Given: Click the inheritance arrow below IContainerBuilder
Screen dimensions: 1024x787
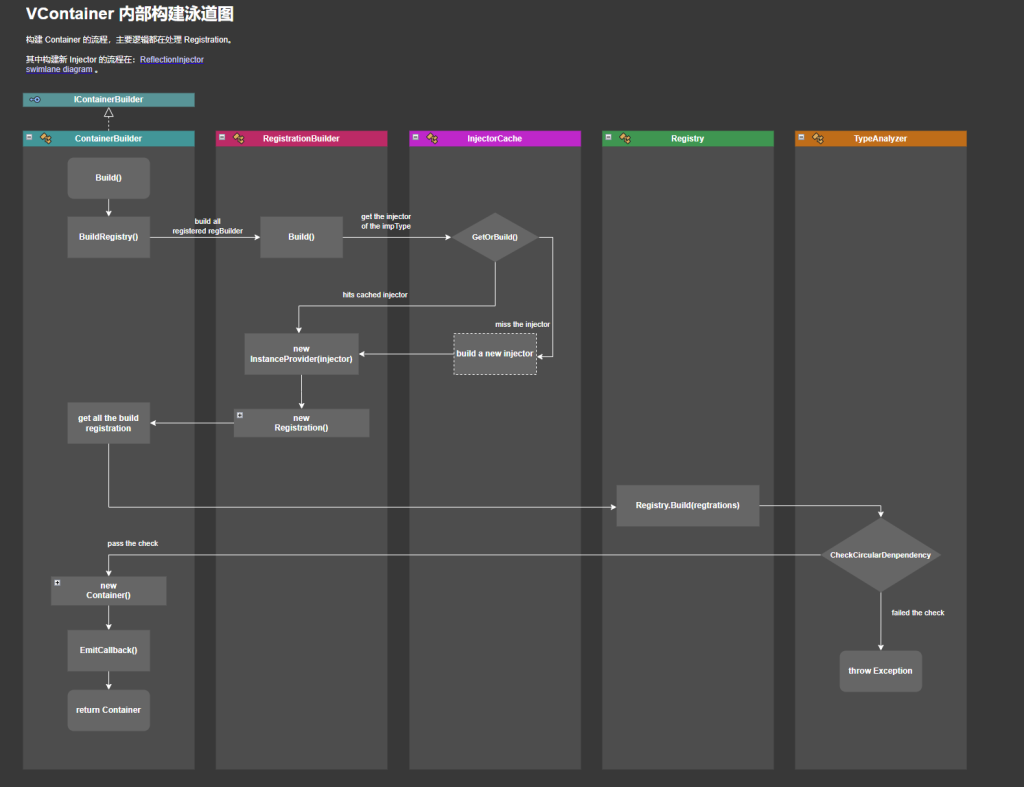Looking at the screenshot, I should (108, 113).
